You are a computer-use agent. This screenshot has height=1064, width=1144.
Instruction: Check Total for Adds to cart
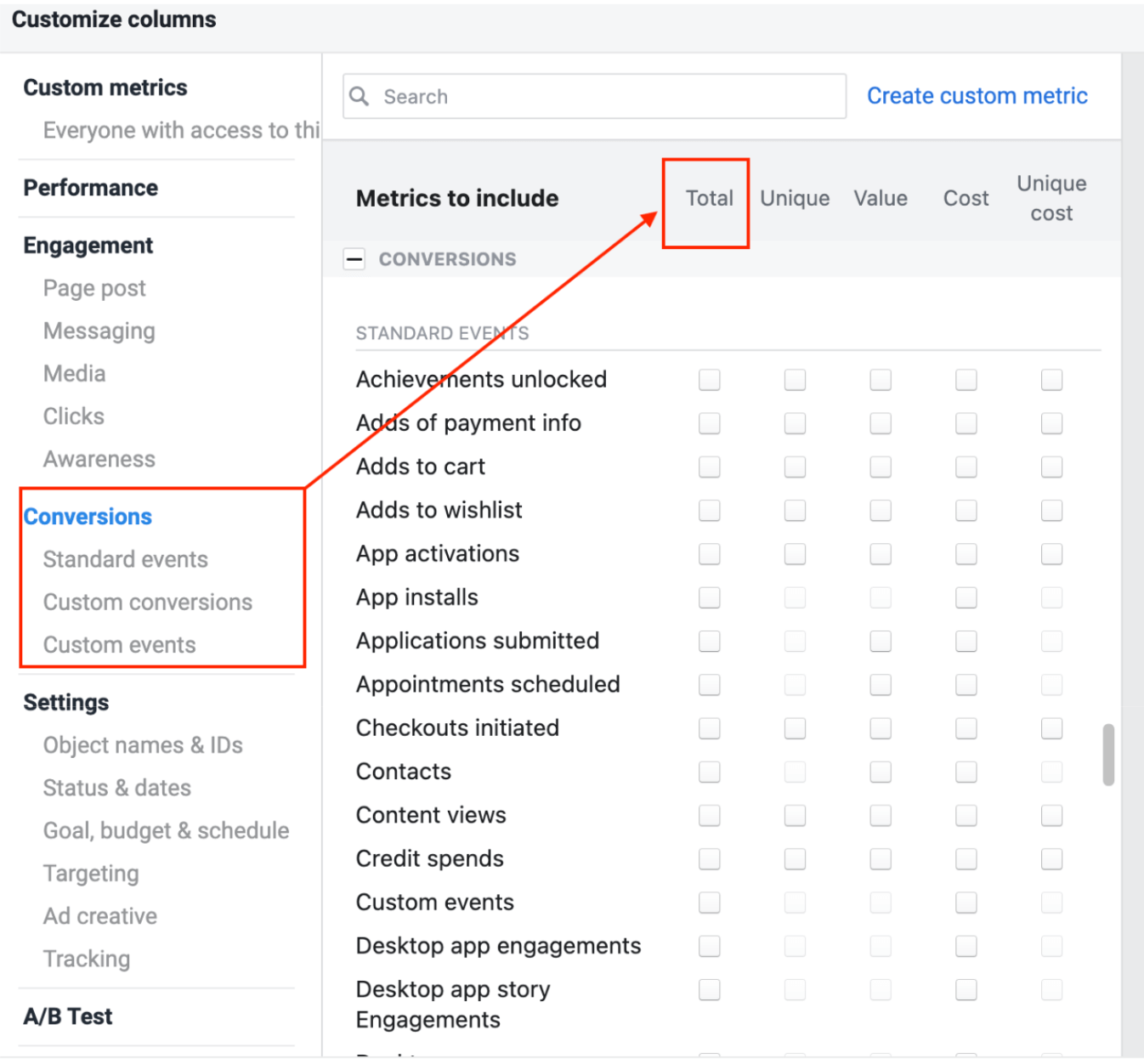tap(709, 467)
